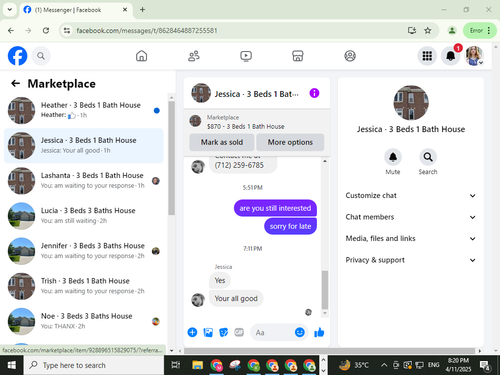
Task: Open site information icon in address bar
Action: [67, 31]
